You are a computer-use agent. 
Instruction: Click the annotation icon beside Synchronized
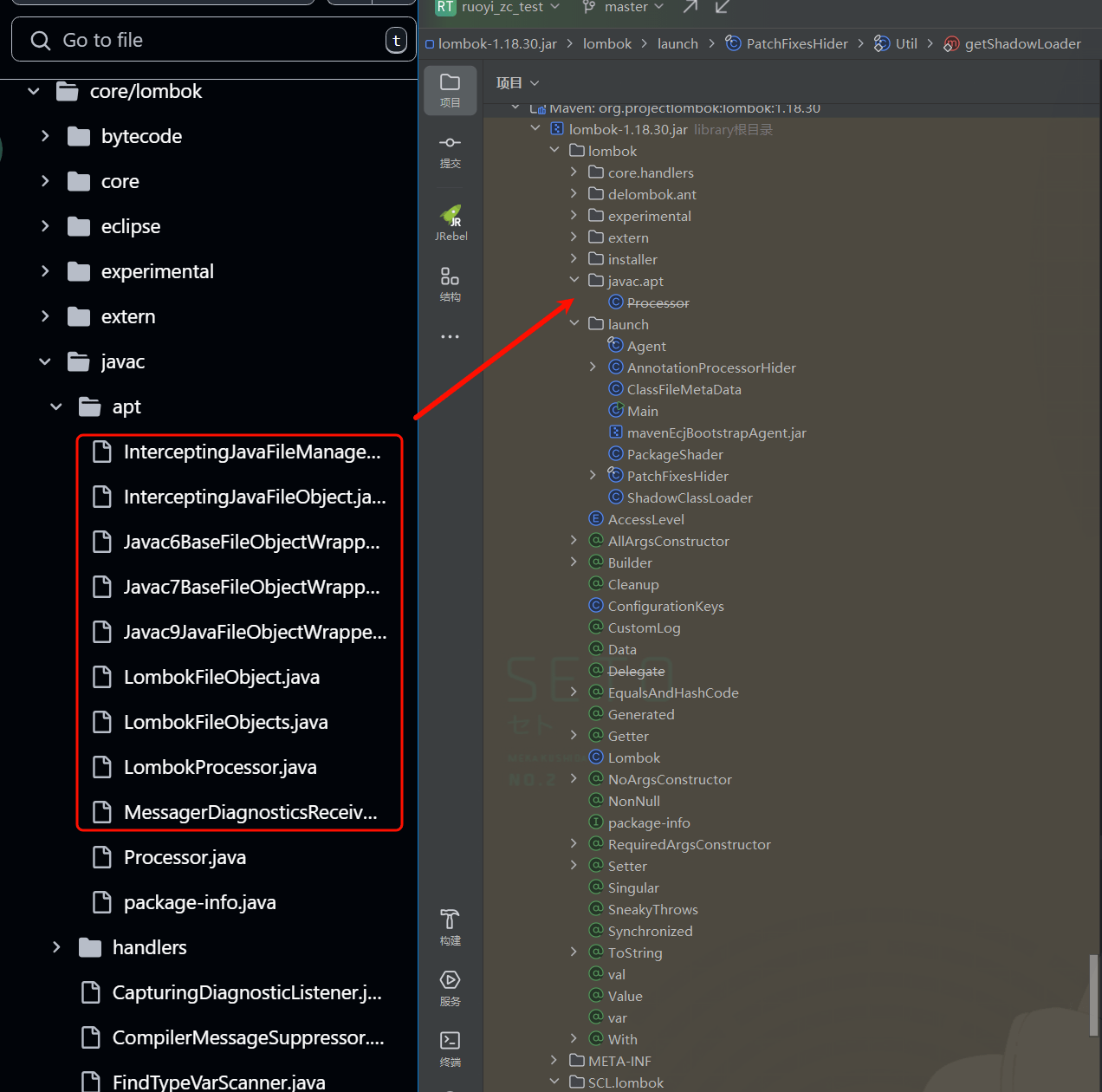coord(596,930)
